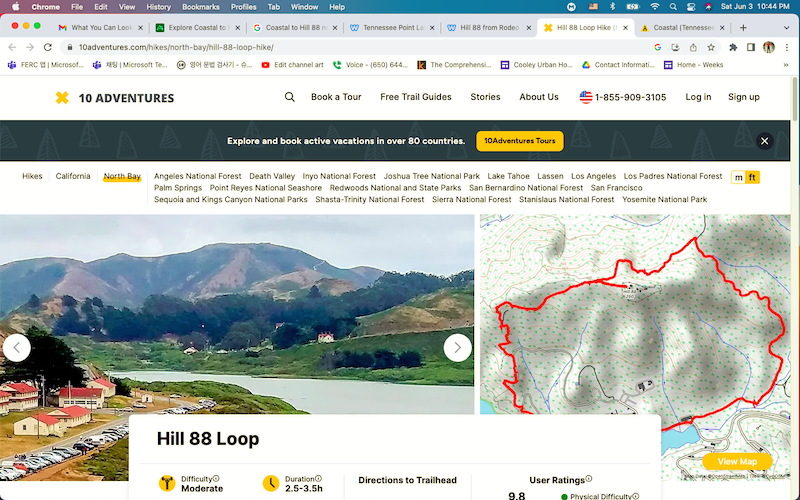
Task: View site info lock icon
Action: 69,47
